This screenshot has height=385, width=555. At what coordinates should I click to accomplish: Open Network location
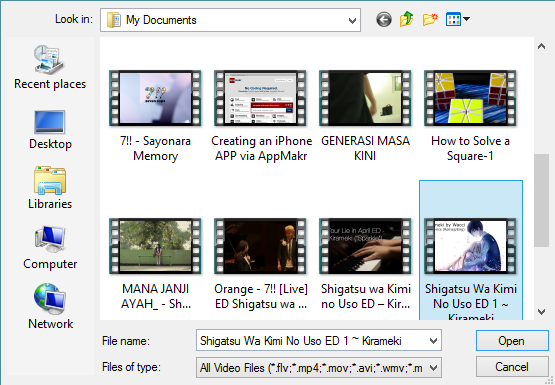point(50,306)
